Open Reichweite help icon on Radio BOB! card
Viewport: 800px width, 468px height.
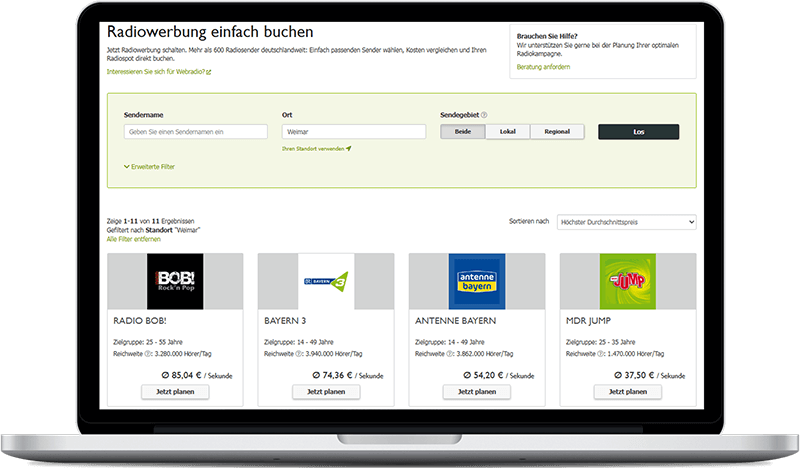pyautogui.click(x=148, y=354)
